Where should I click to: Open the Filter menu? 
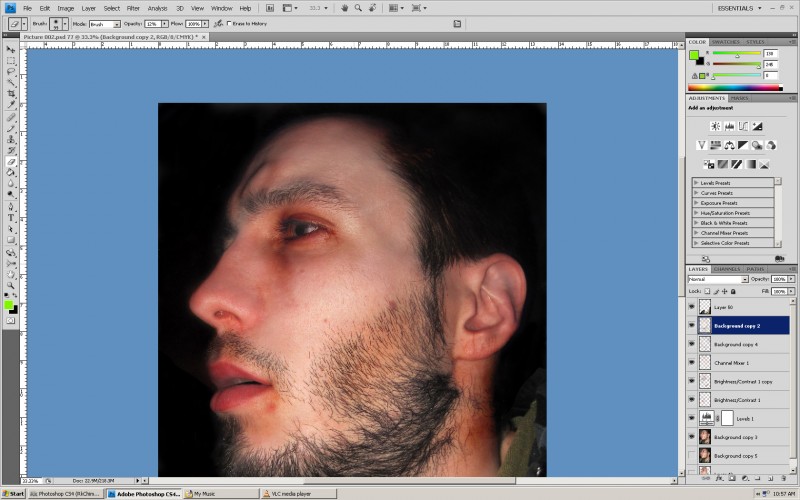tap(133, 8)
